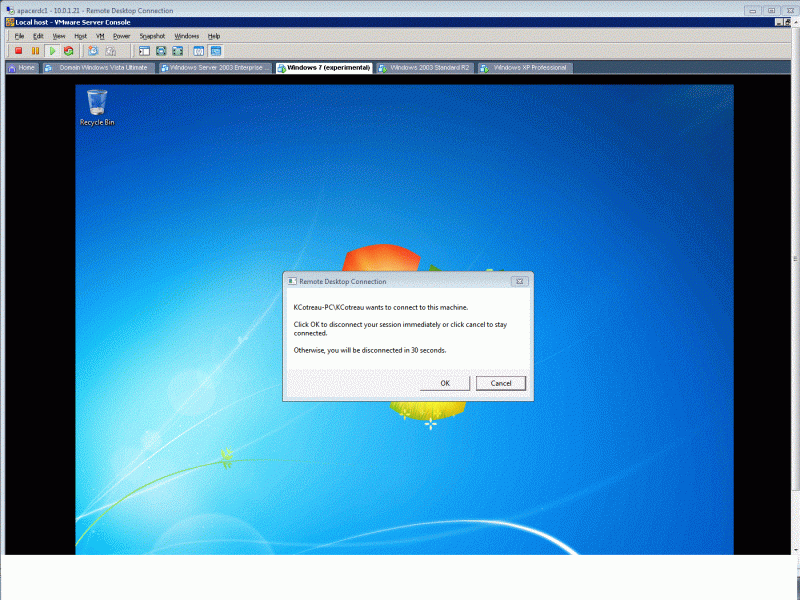This screenshot has width=800, height=600.
Task: Take a snapshot of the virtual machine
Action: pyautogui.click(x=92, y=50)
